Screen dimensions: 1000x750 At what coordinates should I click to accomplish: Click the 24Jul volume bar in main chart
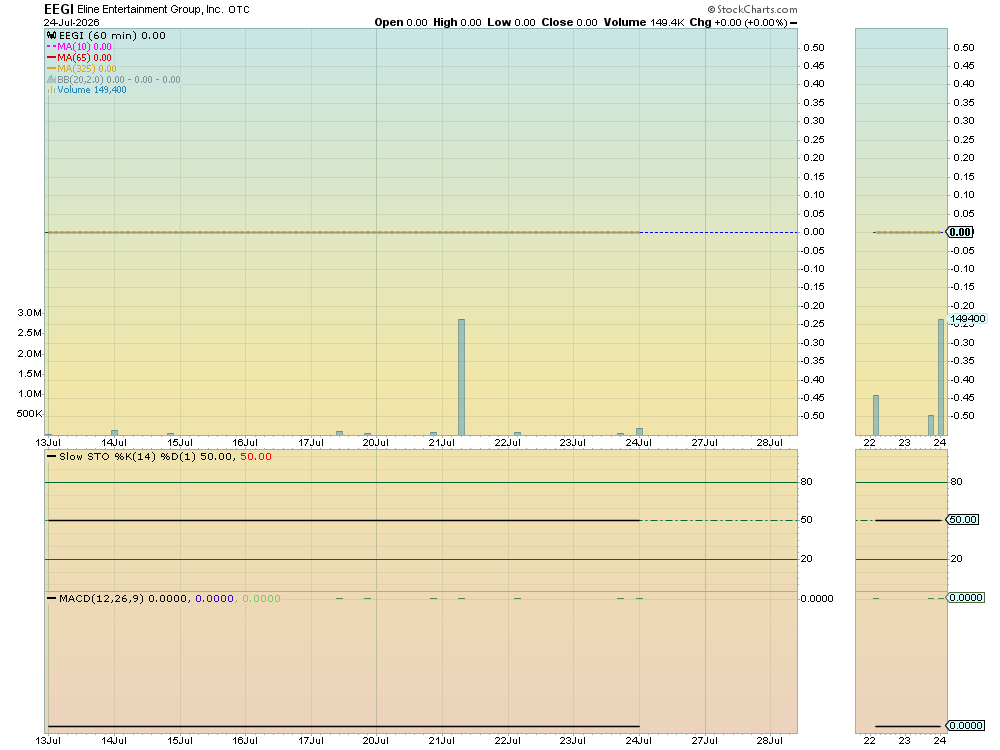click(x=640, y=432)
